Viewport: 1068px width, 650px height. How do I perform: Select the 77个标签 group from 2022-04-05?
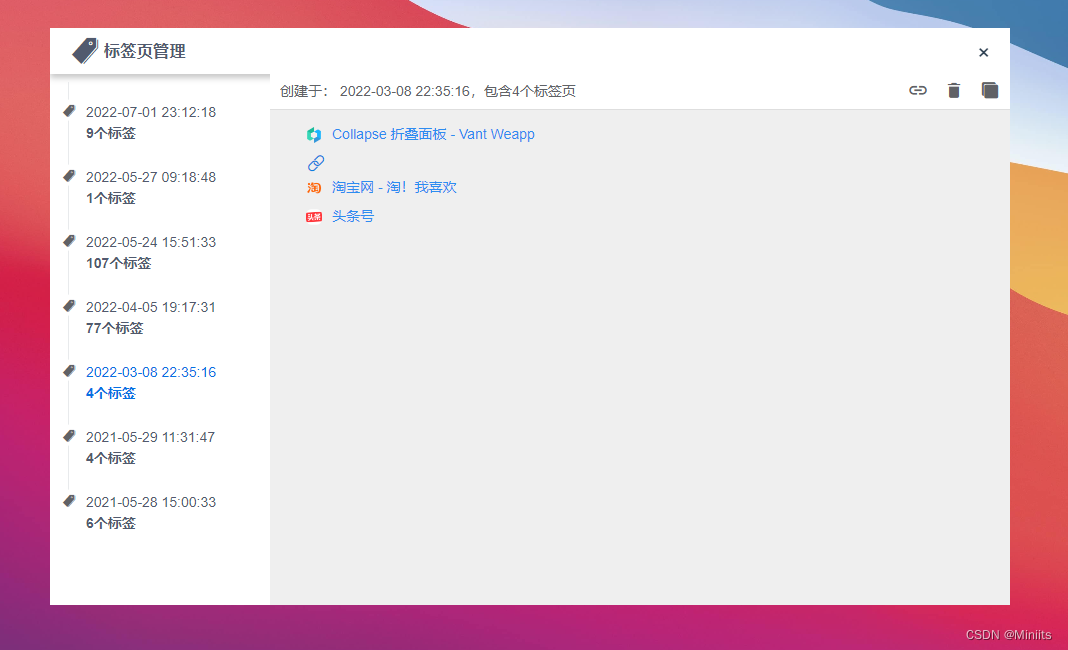click(151, 318)
